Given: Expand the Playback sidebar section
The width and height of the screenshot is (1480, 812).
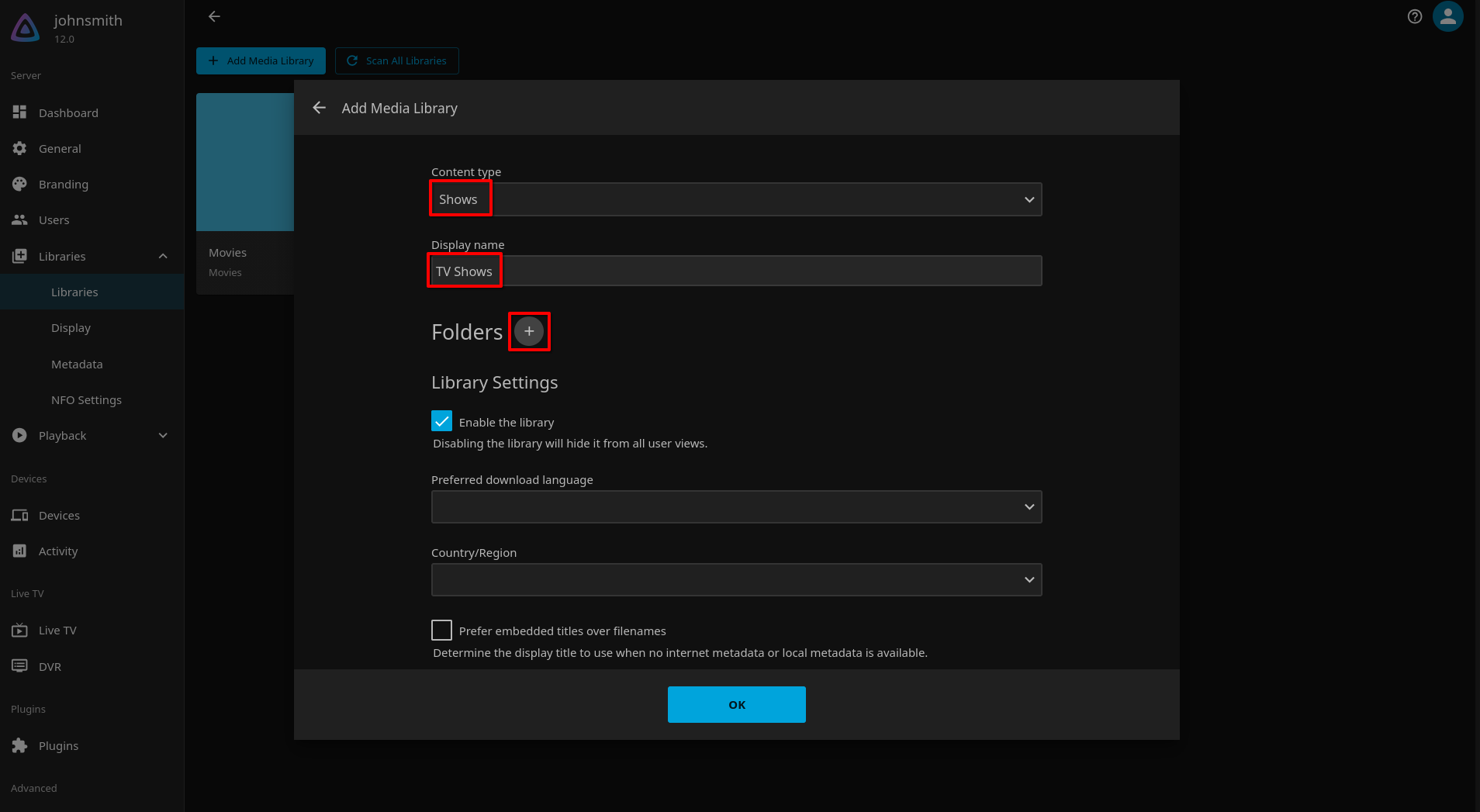Looking at the screenshot, I should click(x=163, y=435).
